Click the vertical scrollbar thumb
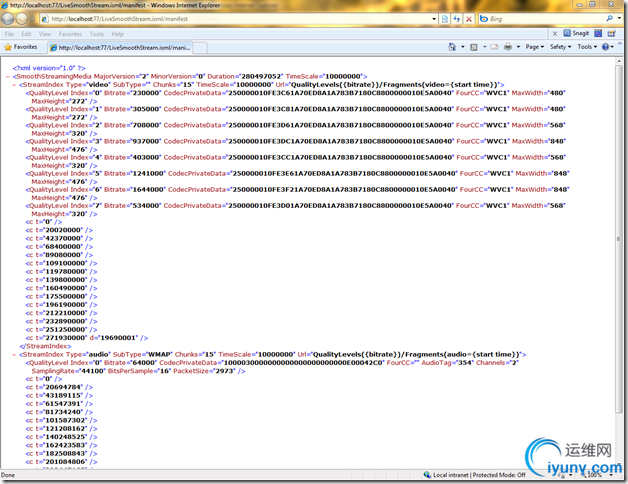Screen dimensions: 628x484 coord(618,239)
